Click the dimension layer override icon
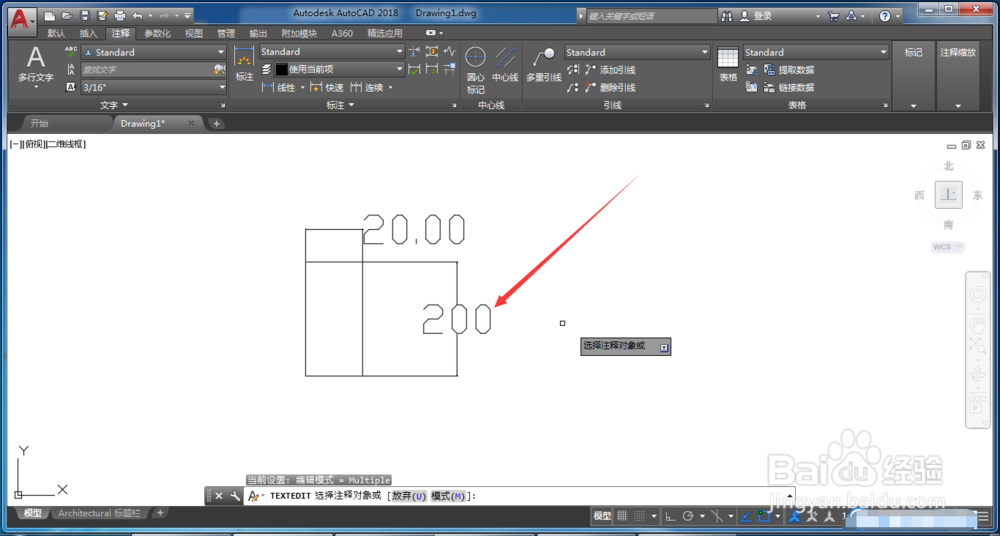 coord(267,69)
